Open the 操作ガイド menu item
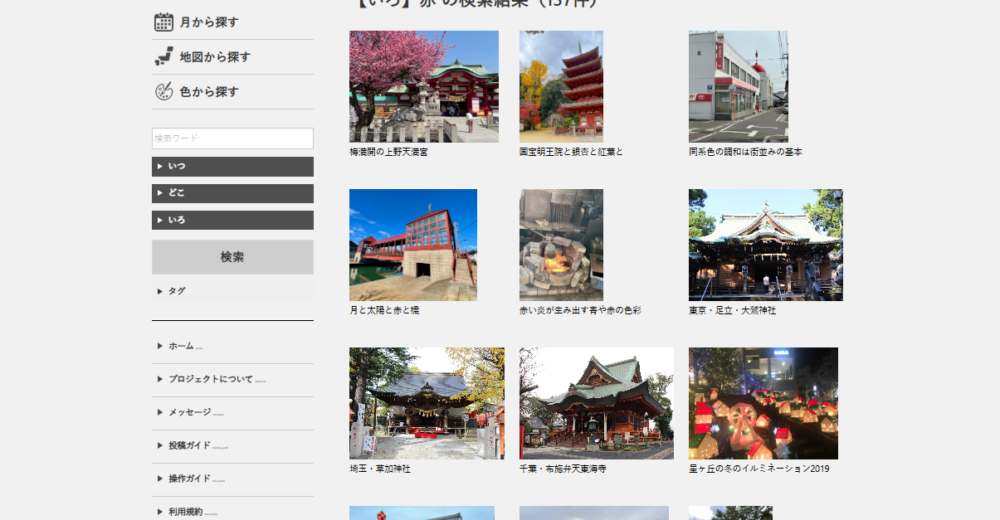Viewport: 1000px width, 520px height. coord(196,479)
